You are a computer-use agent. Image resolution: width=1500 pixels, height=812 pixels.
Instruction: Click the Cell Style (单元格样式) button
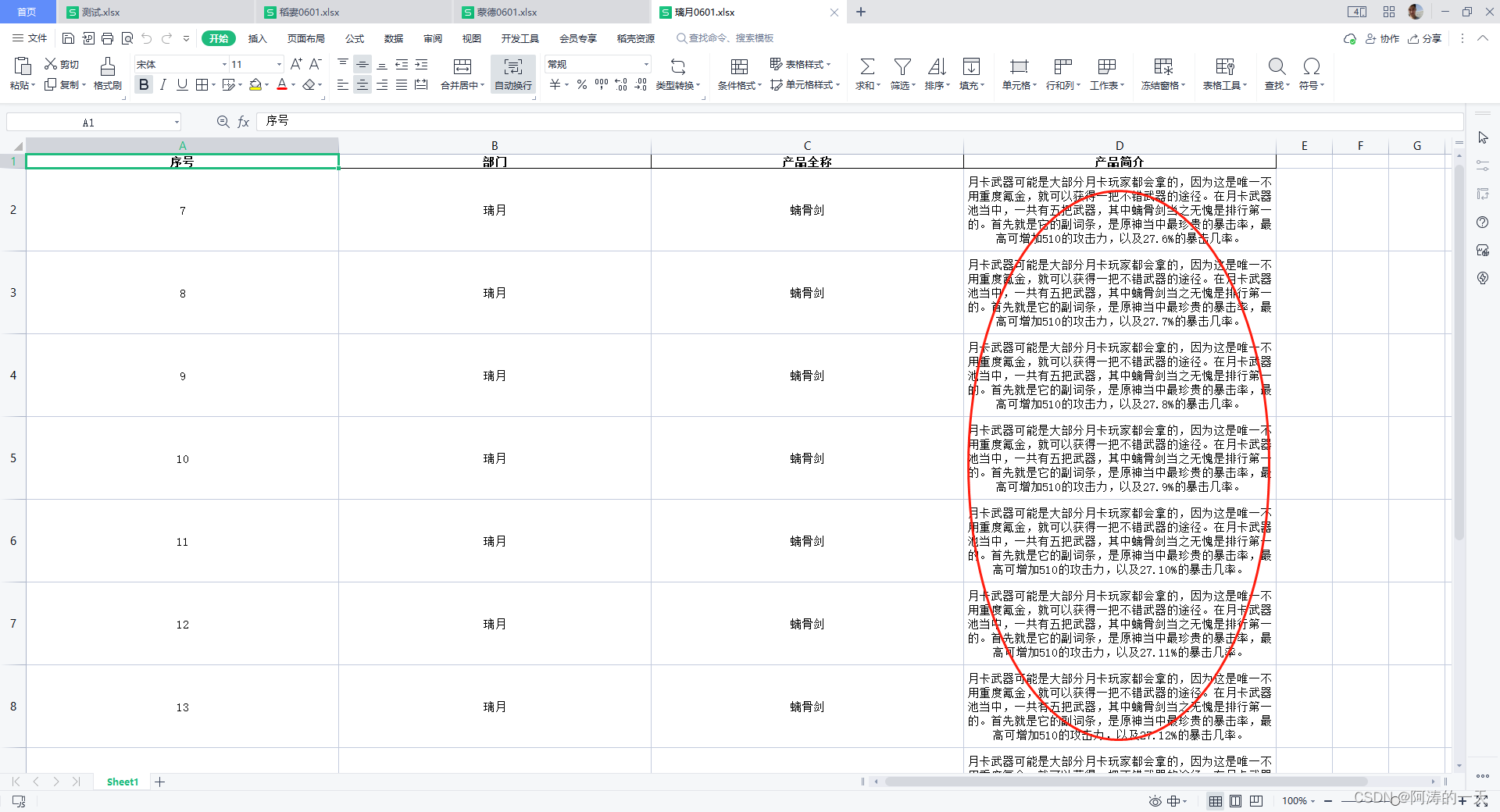805,84
